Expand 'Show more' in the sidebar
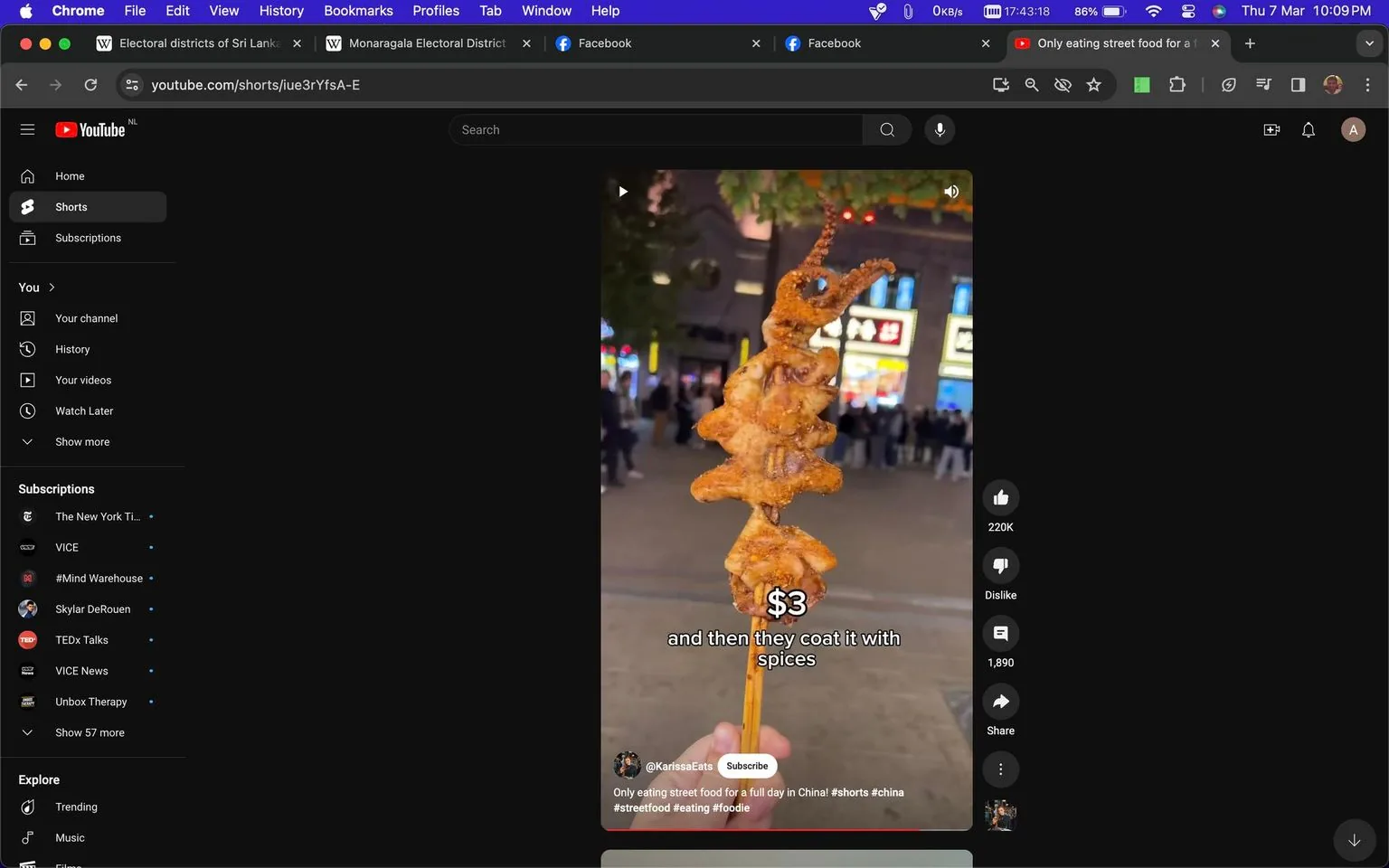Viewport: 1389px width, 868px height. (81, 441)
